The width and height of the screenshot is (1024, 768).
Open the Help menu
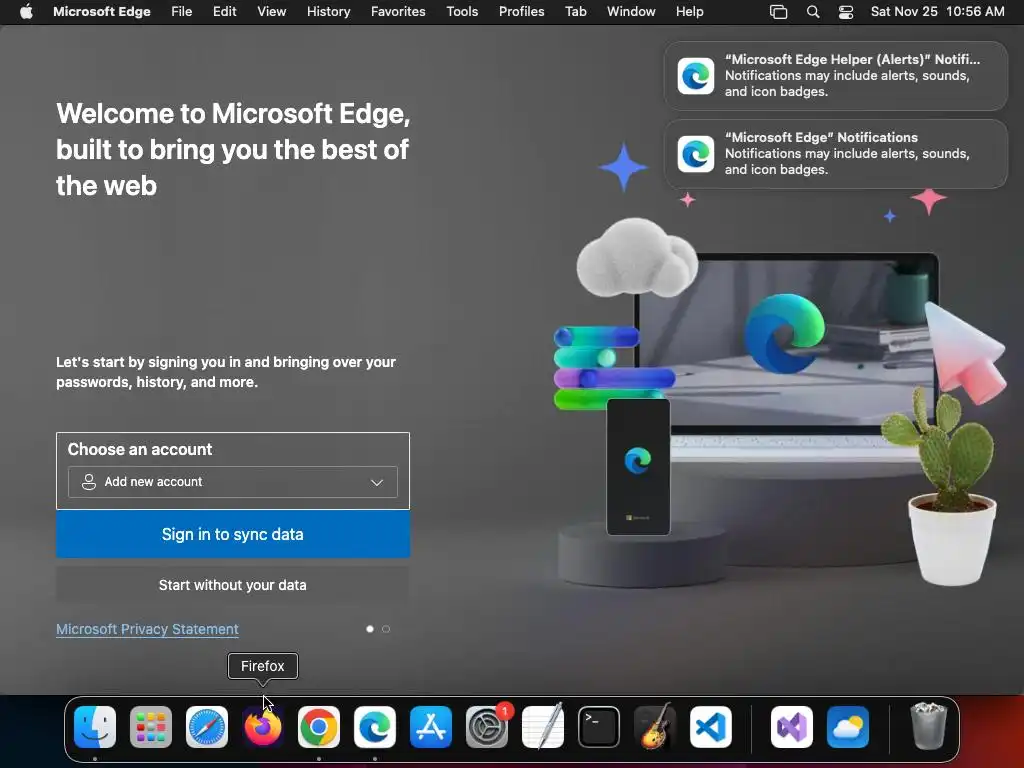(690, 11)
